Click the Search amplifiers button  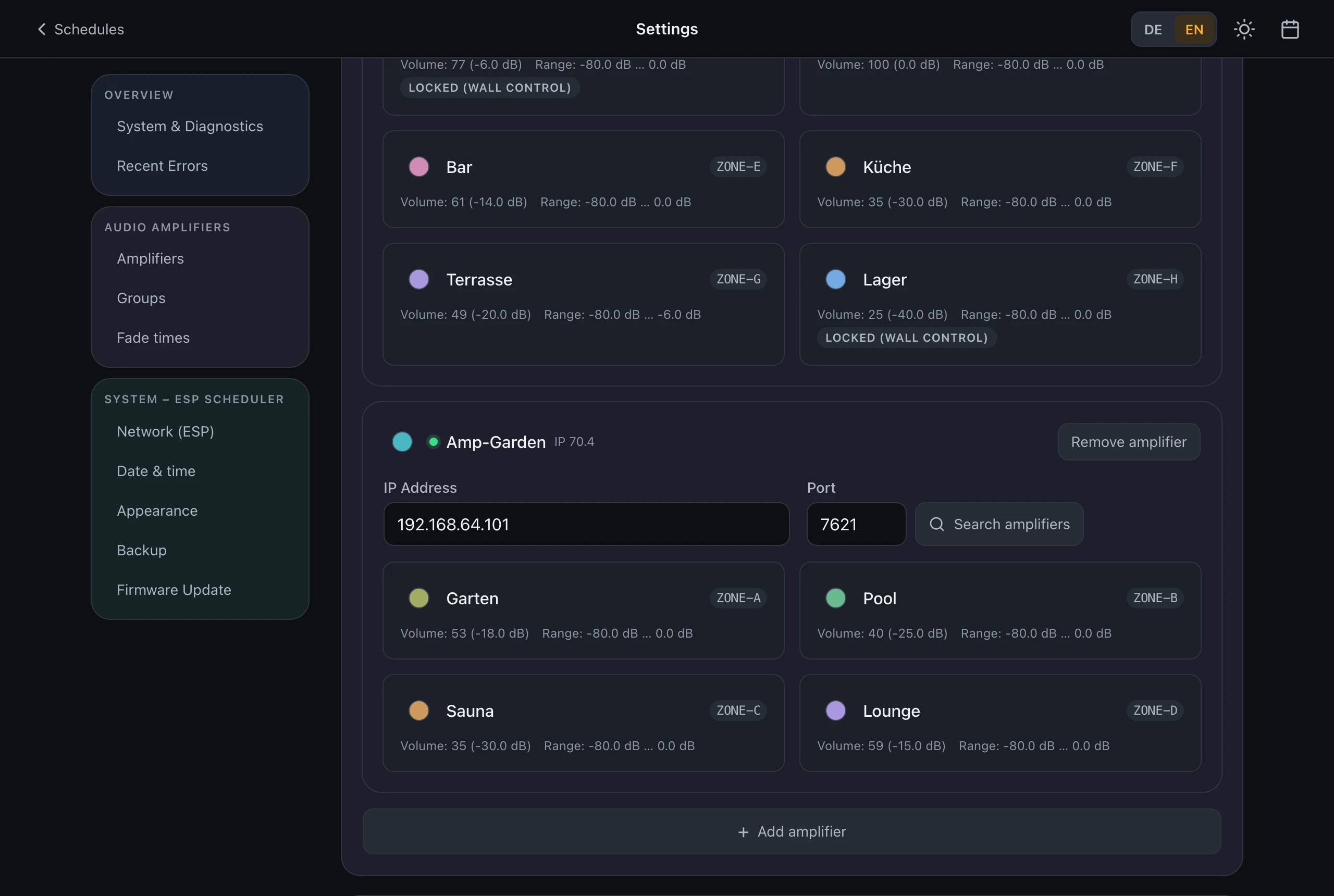(x=999, y=524)
